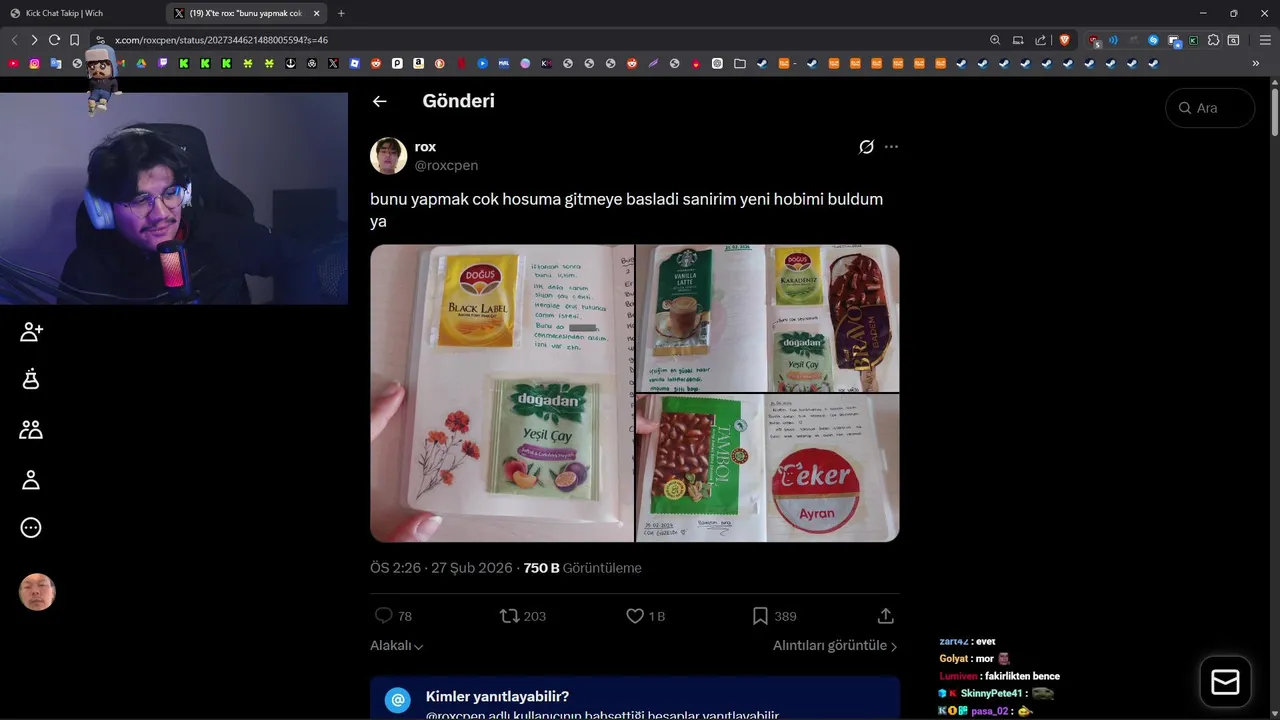Bookmark the post with 389 bookmarks

pos(774,616)
